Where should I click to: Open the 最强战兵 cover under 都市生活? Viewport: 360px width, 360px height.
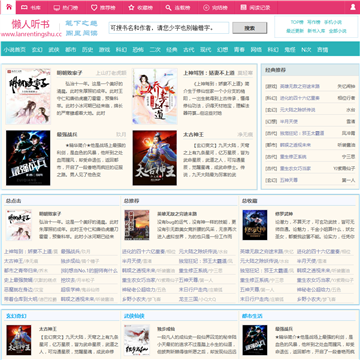point(255,340)
